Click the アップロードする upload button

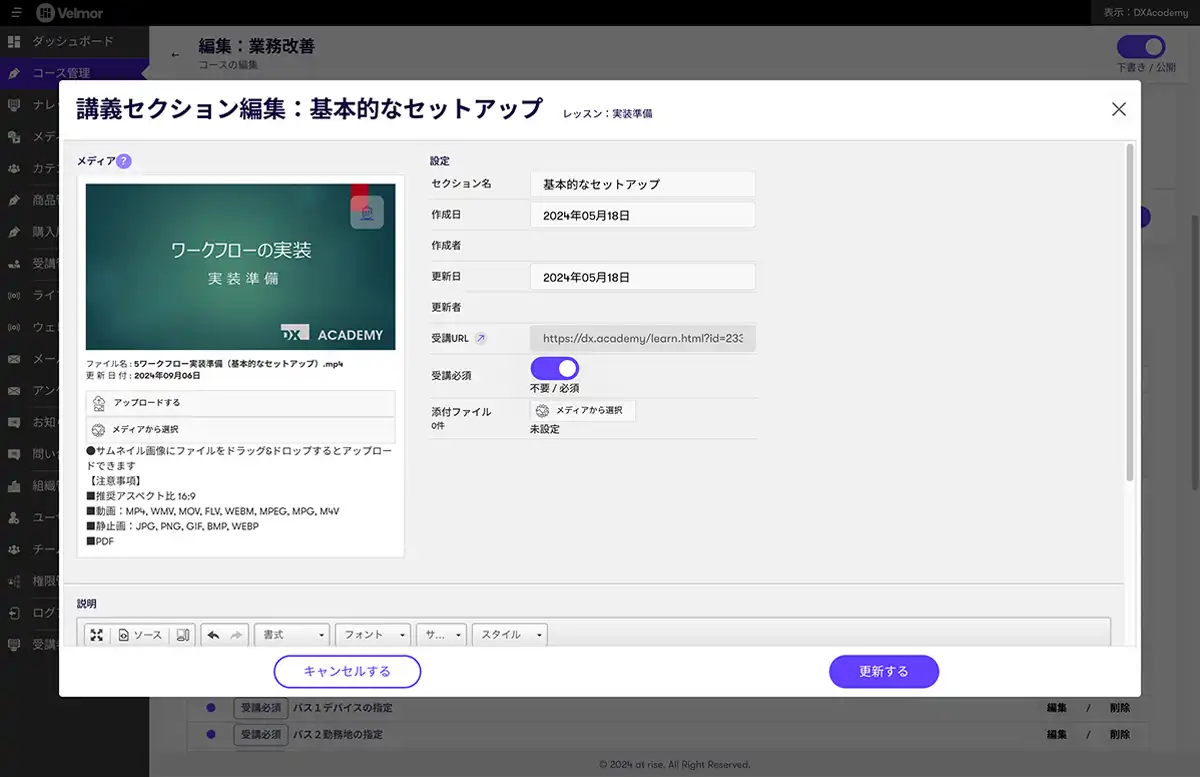240,402
